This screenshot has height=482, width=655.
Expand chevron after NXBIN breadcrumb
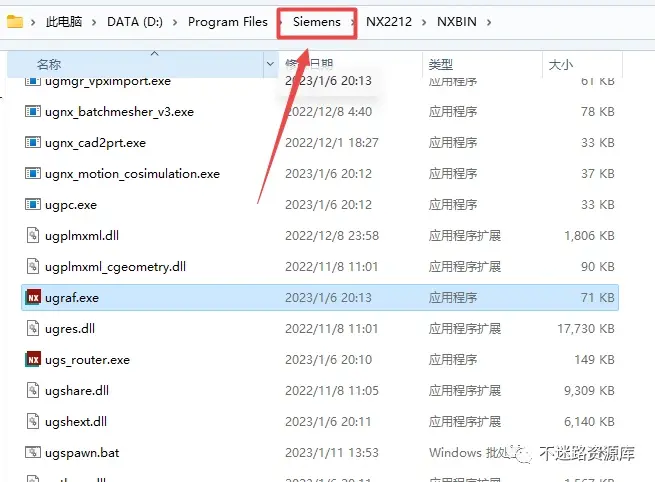(489, 22)
